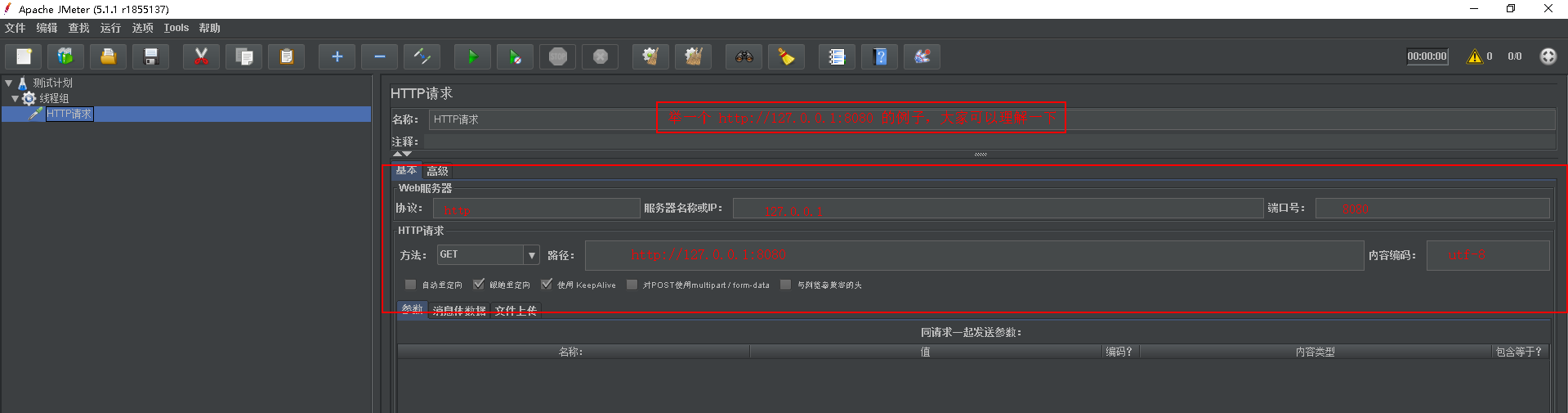The image size is (1568, 413).
Task: Click the 包含等于? column header
Action: pos(1520,352)
